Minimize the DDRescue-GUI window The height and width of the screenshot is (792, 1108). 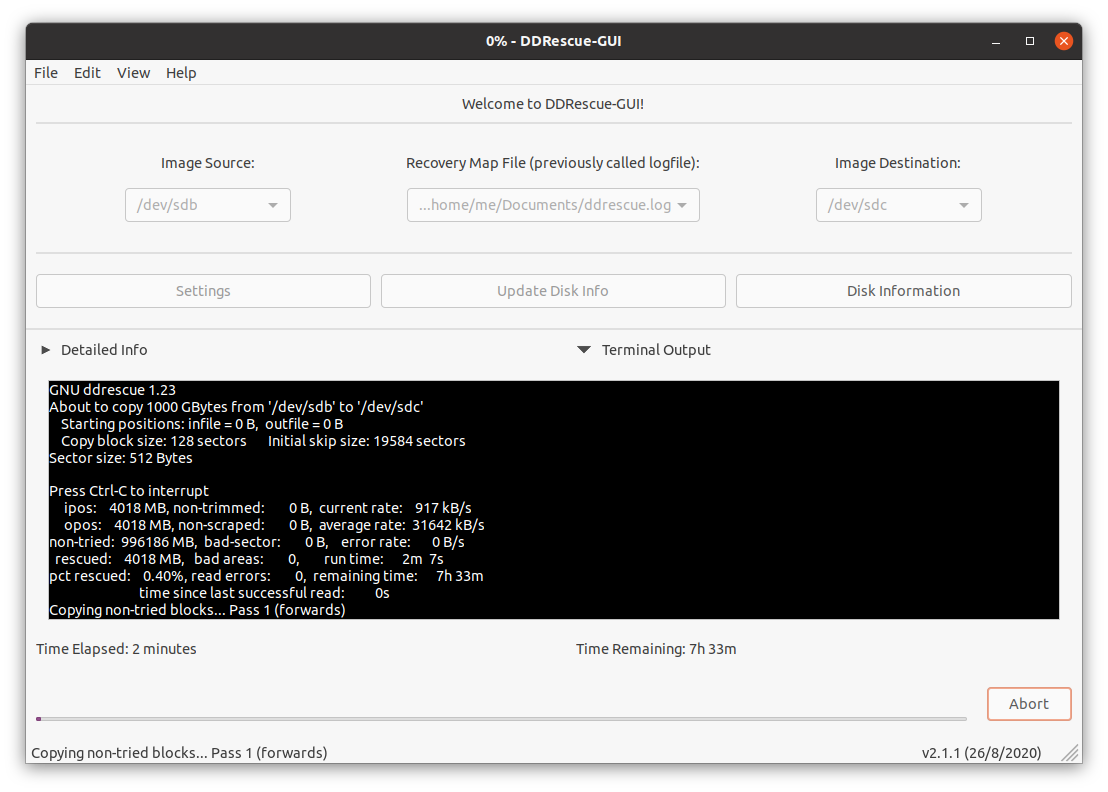tap(996, 41)
